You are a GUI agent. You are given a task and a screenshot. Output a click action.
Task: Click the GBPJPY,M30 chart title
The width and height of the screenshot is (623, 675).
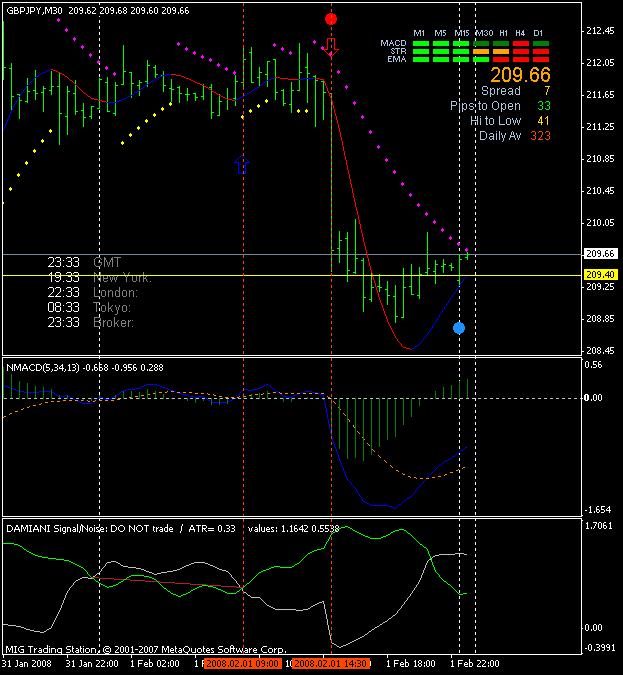point(34,11)
